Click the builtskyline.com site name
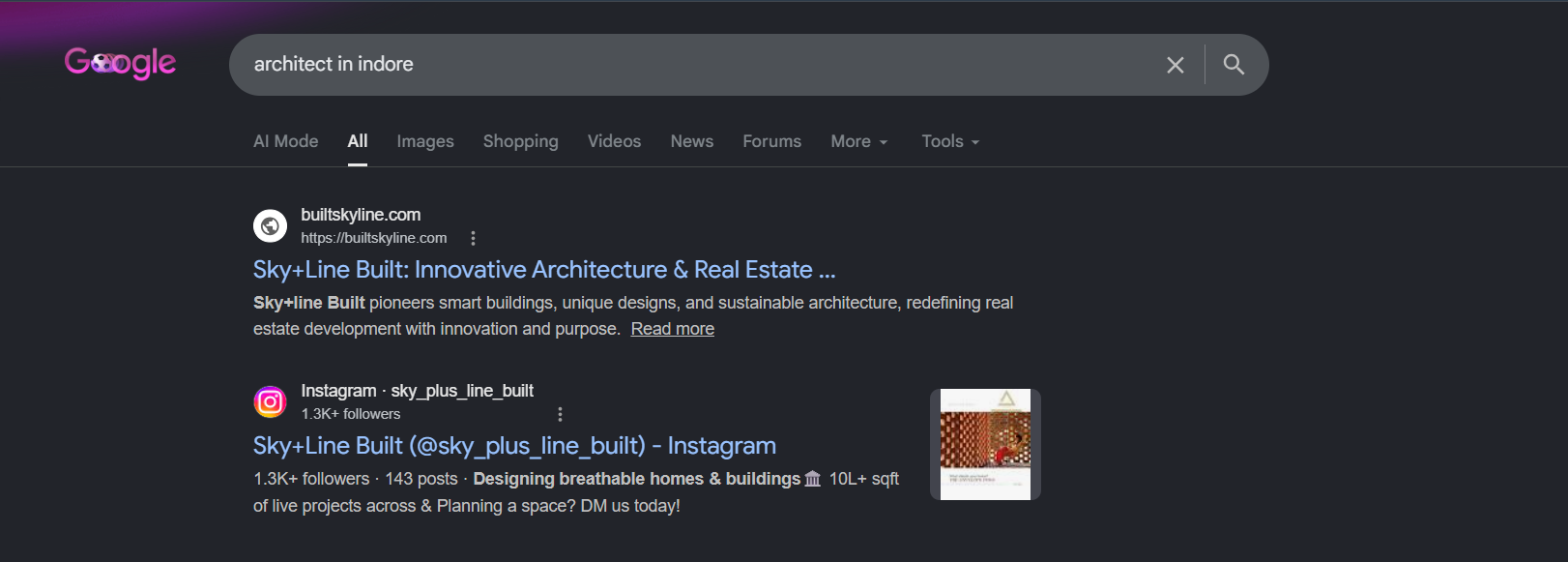Viewport: 1568px width, 562px height. click(361, 215)
